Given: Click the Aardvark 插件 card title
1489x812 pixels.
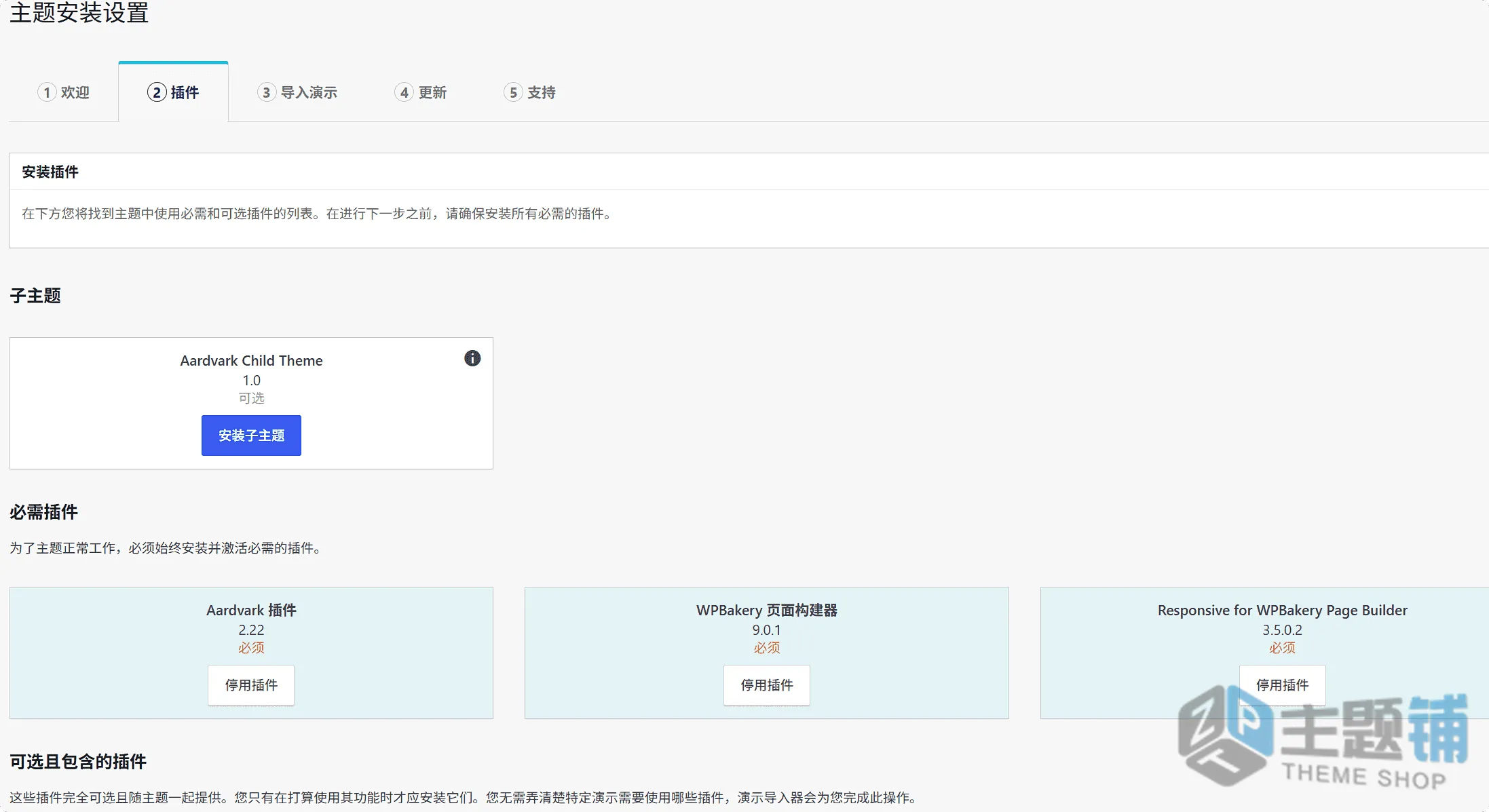Looking at the screenshot, I should click(x=251, y=611).
